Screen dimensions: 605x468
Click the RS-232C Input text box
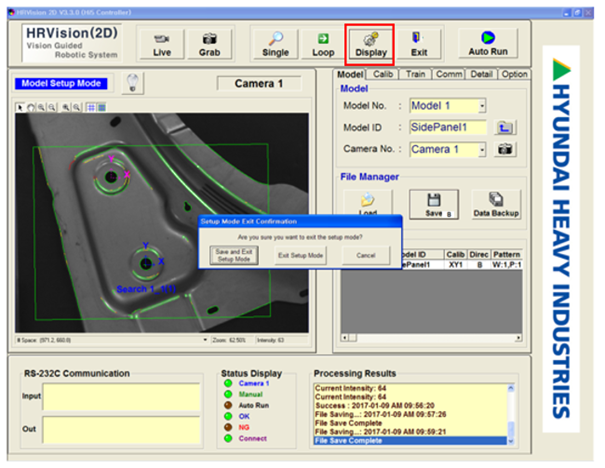[122, 396]
